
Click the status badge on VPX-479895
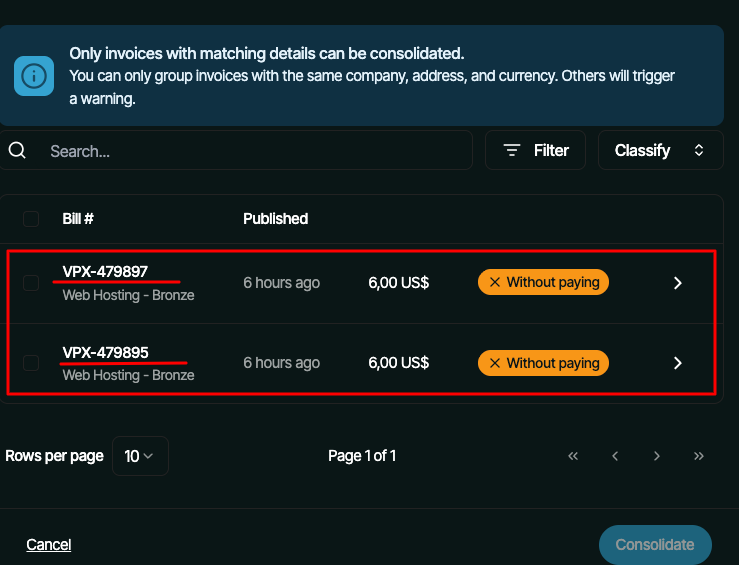543,363
